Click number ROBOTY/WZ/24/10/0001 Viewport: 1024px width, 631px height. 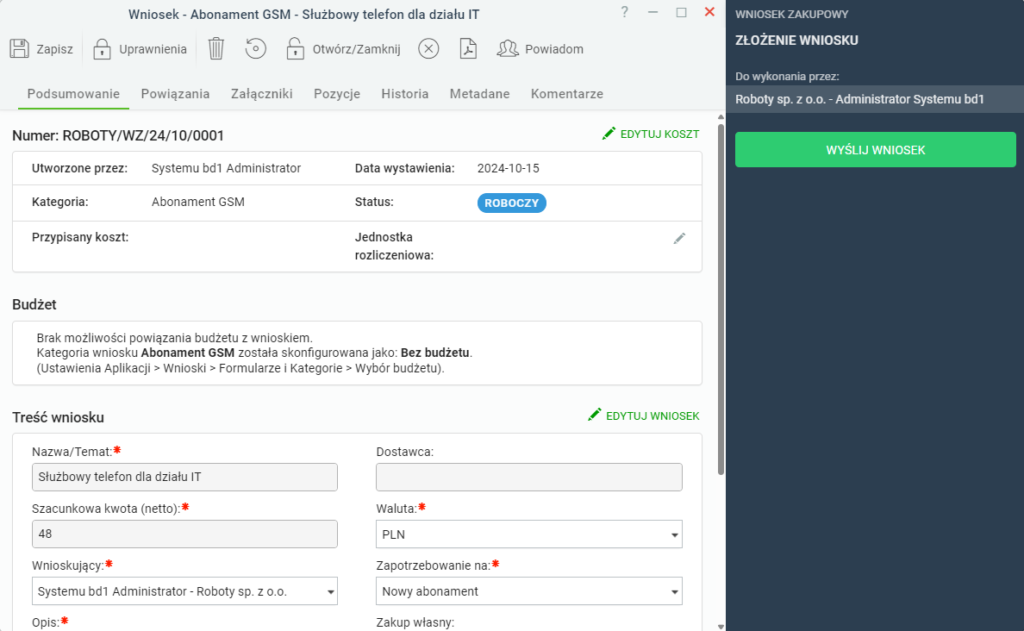(x=143, y=135)
